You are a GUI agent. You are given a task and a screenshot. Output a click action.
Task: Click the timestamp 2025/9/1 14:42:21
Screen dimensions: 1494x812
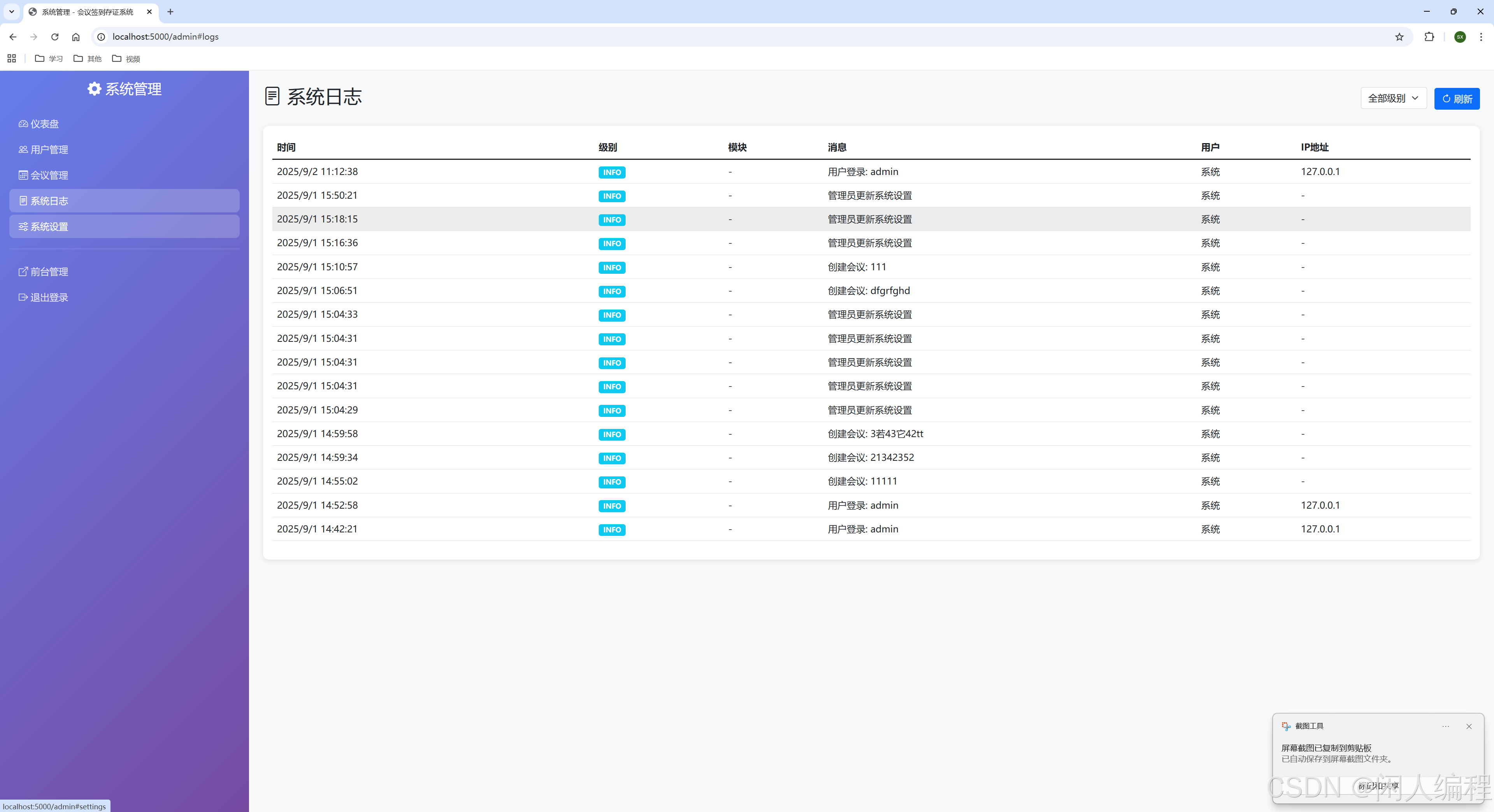coord(317,529)
